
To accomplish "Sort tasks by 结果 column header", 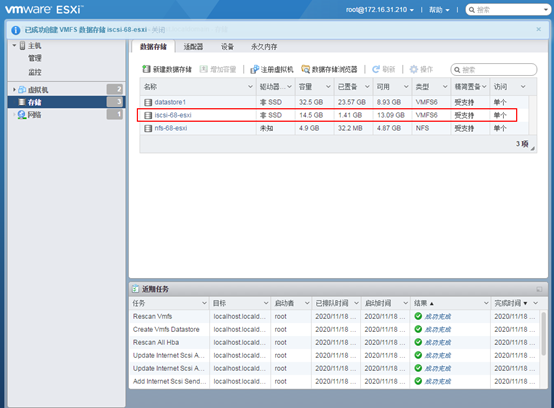I will [x=420, y=303].
